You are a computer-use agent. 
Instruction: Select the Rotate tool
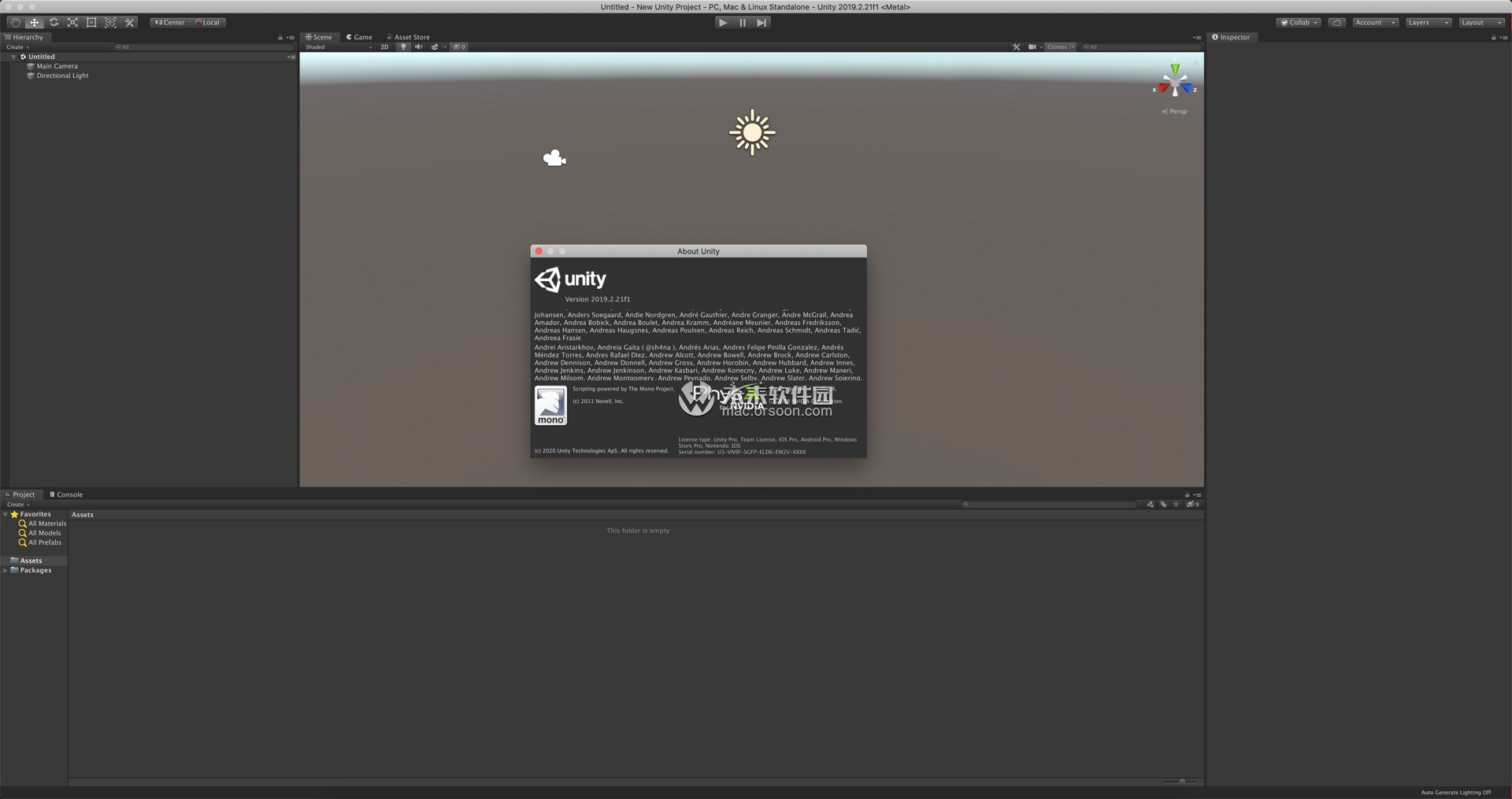pos(54,23)
